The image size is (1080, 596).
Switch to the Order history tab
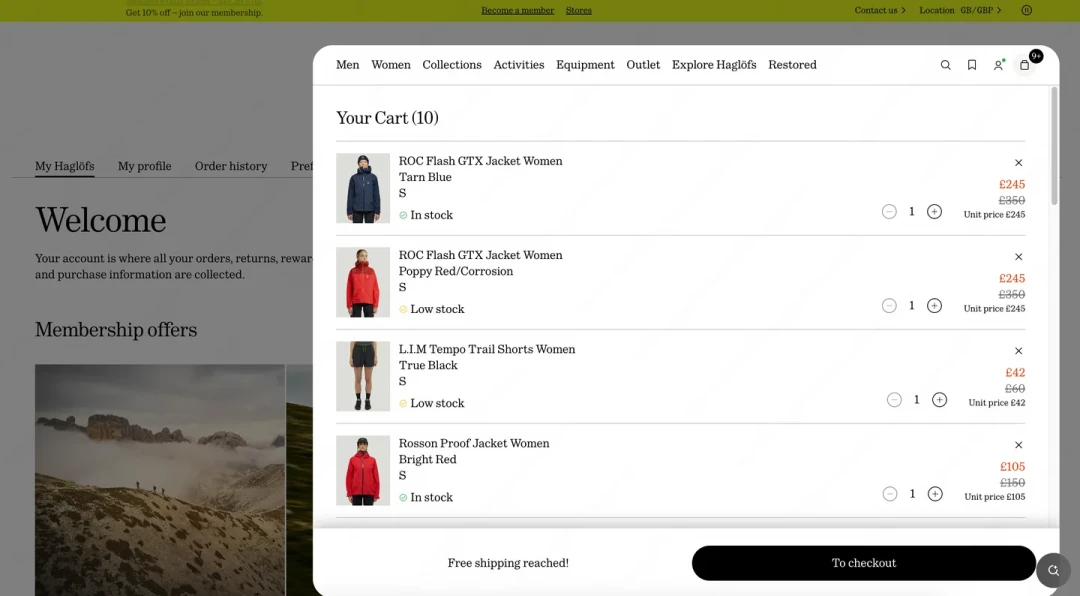click(231, 166)
